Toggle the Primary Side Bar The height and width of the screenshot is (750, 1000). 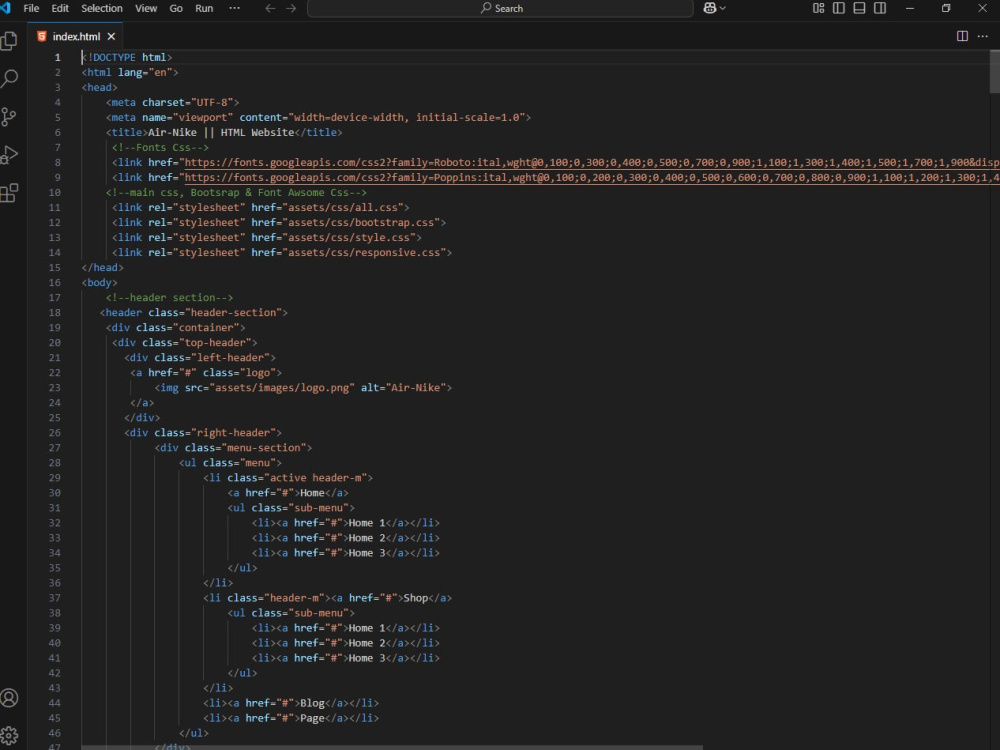(x=839, y=8)
